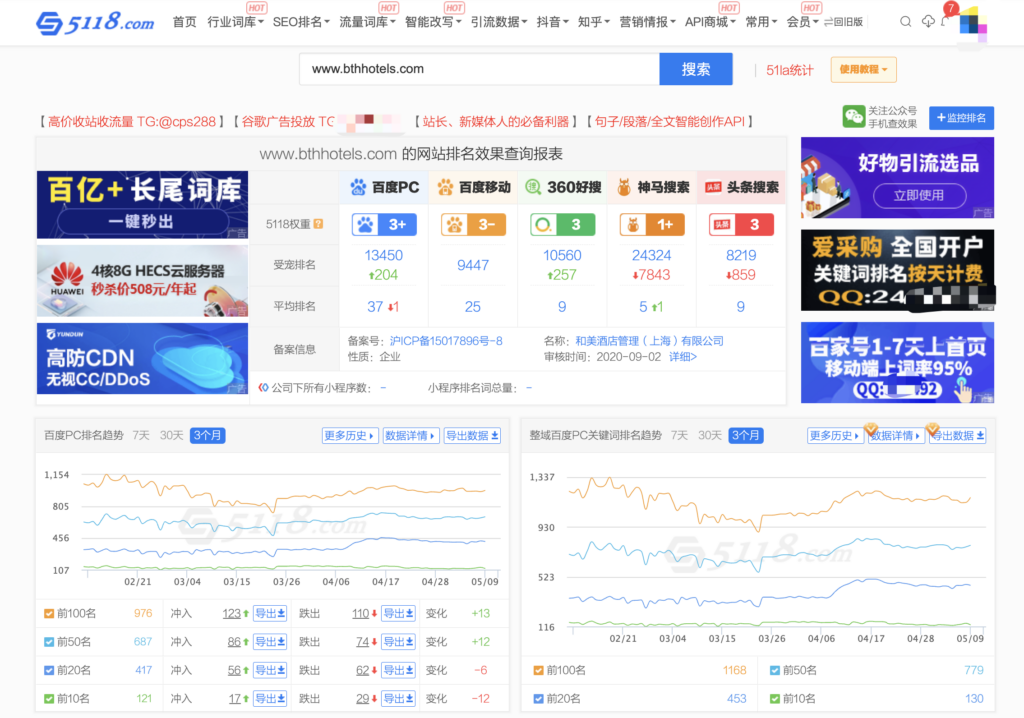The width and height of the screenshot is (1024, 718).
Task: Expand the 抖音 menu
Action: point(552,22)
